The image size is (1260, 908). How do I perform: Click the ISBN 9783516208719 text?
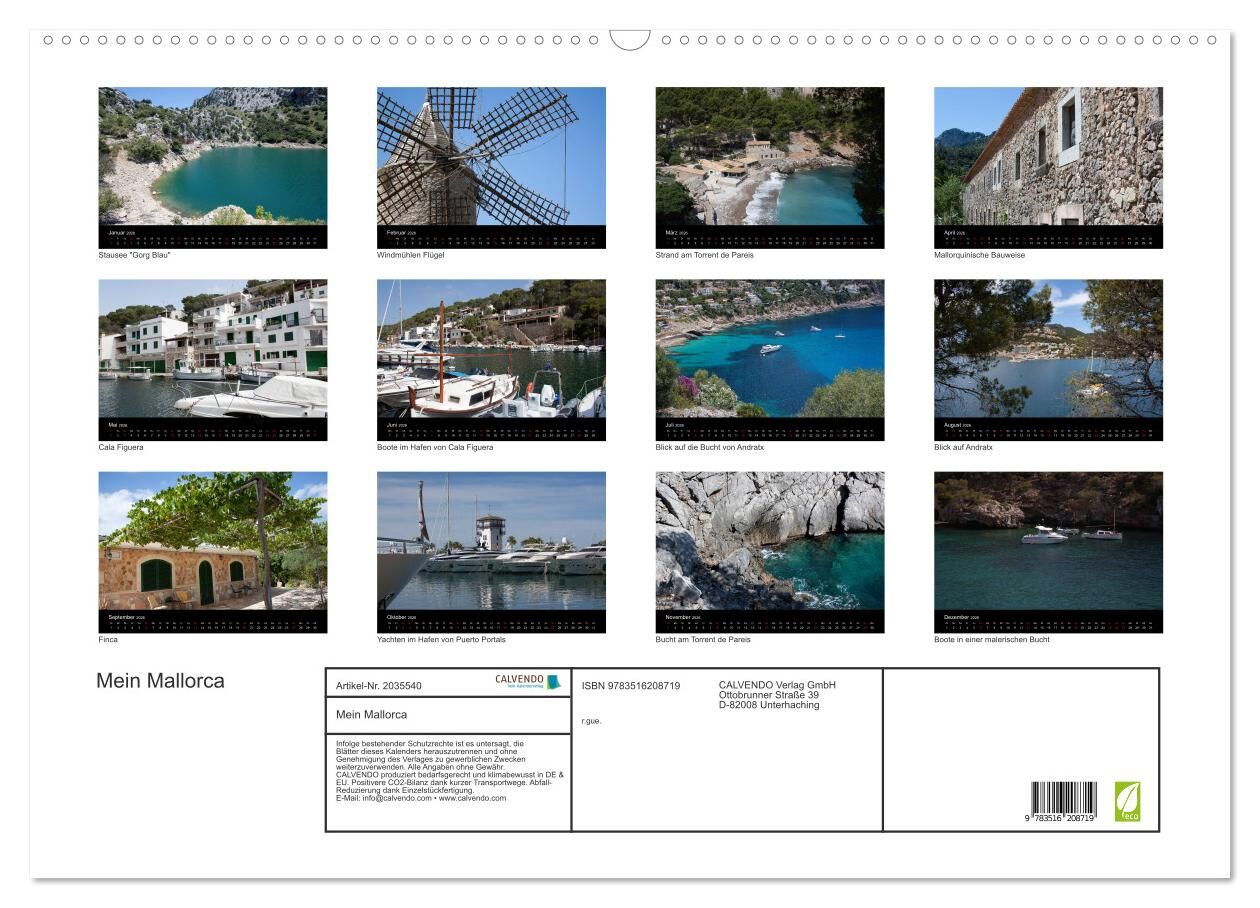pos(630,686)
